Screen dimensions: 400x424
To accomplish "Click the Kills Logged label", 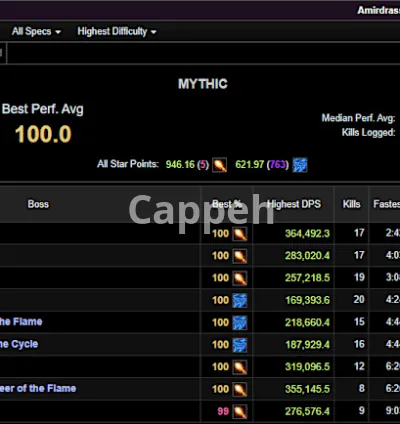I will click(x=368, y=133).
